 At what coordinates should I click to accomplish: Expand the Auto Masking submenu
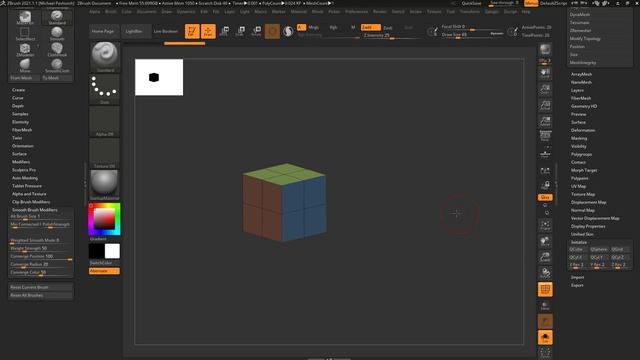click(25, 178)
